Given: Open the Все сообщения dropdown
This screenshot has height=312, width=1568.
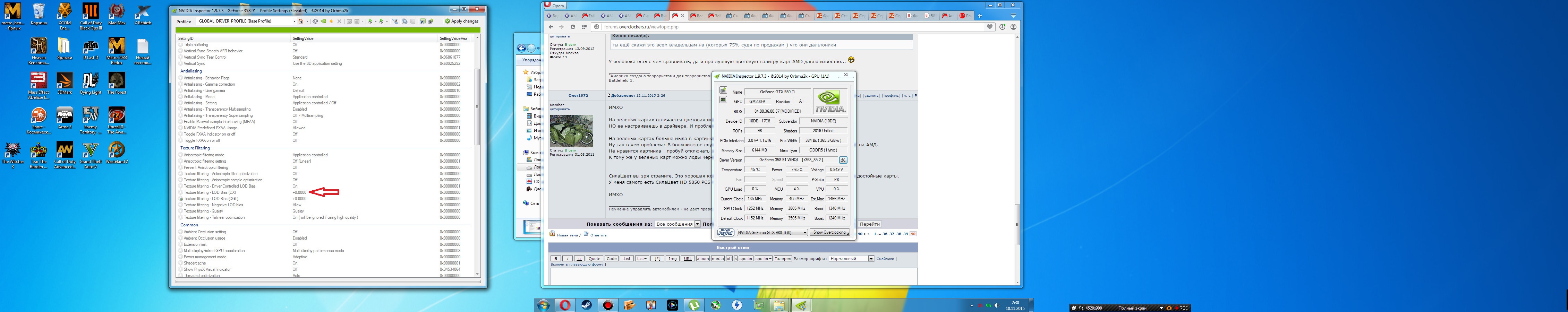Looking at the screenshot, I should point(678,224).
